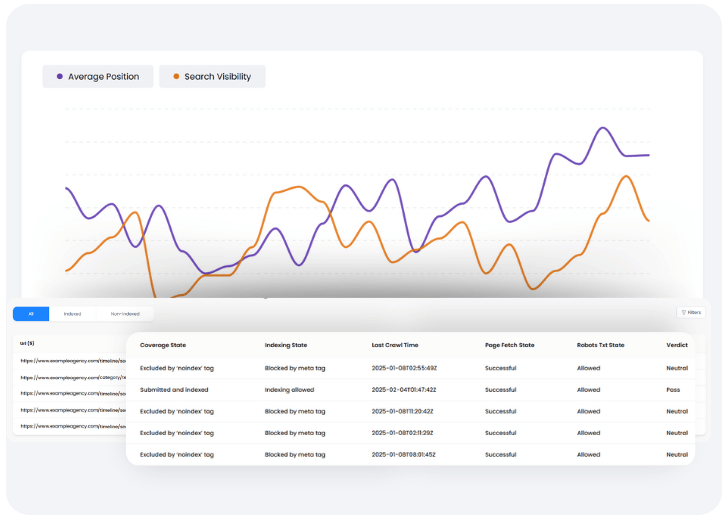The width and height of the screenshot is (728, 519).
Task: Click the purple line's highest peak
Action: click(x=603, y=128)
